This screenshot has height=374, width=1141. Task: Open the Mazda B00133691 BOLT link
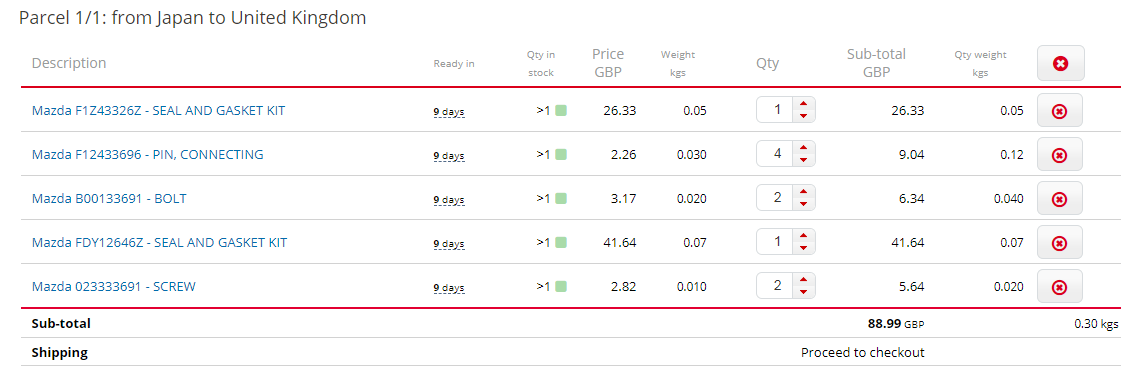[x=109, y=198]
